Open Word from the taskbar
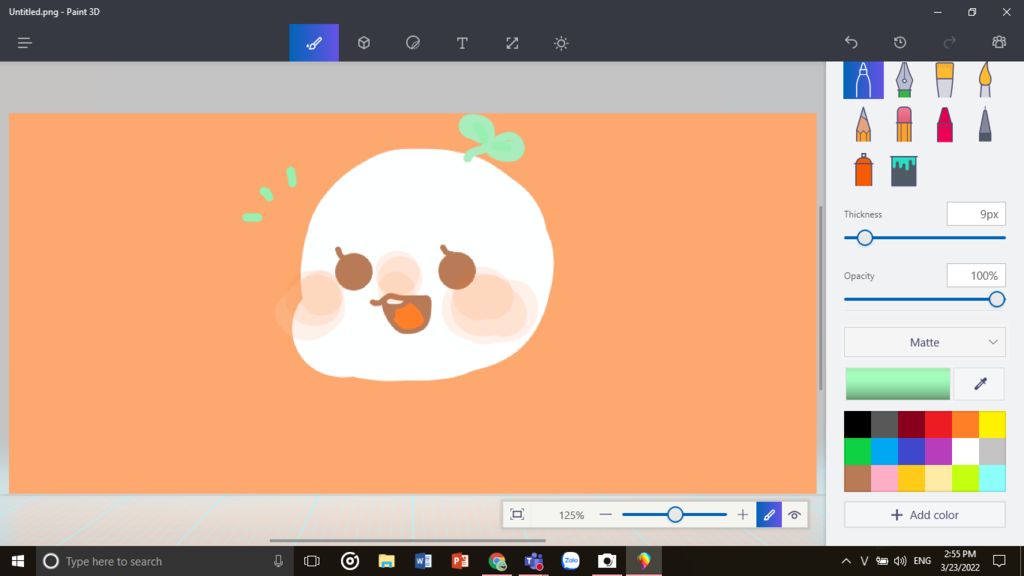The image size is (1024, 576). (x=423, y=561)
